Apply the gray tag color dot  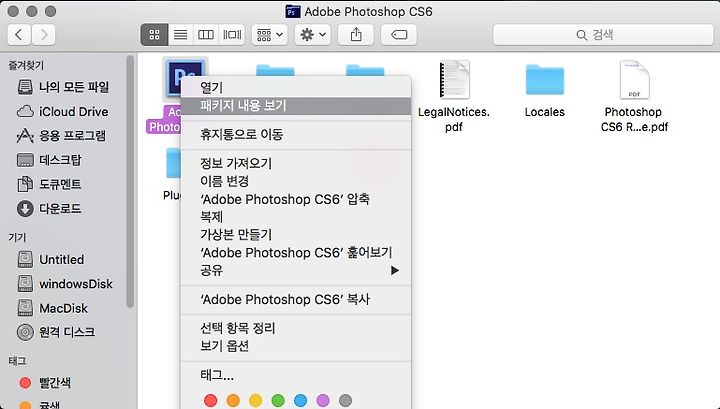click(345, 400)
